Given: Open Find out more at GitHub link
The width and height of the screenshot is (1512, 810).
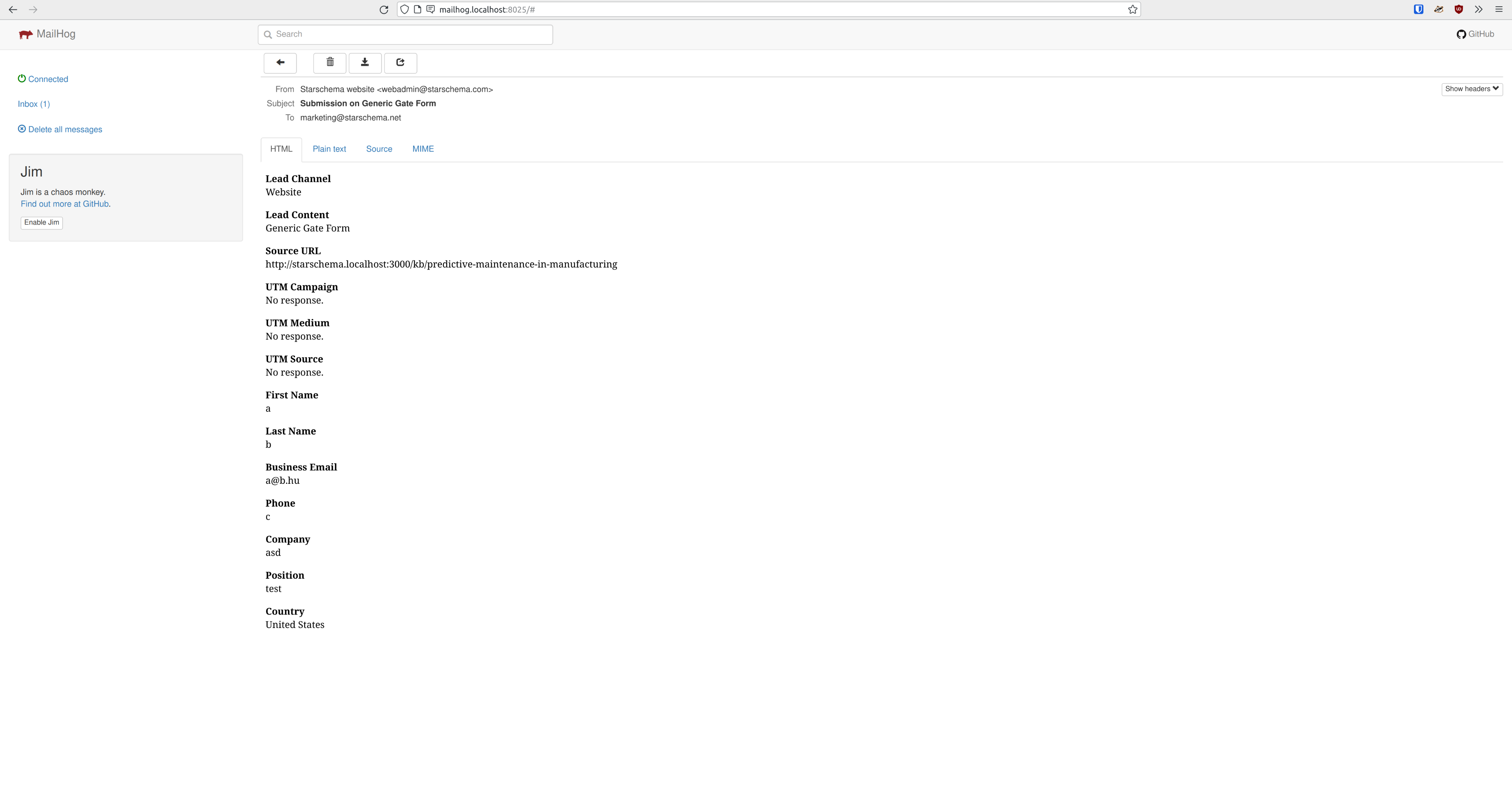Looking at the screenshot, I should 65,203.
